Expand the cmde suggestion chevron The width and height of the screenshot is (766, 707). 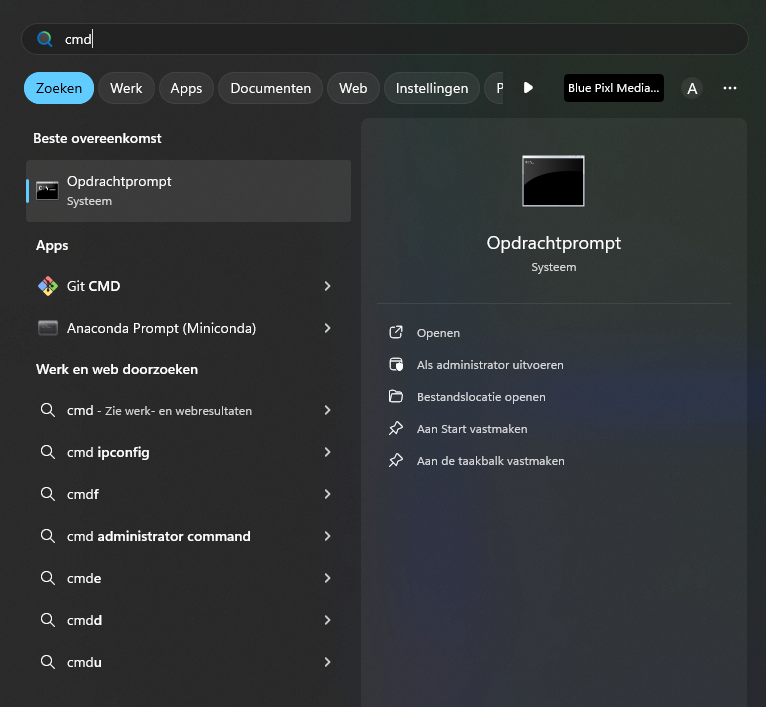(x=327, y=578)
